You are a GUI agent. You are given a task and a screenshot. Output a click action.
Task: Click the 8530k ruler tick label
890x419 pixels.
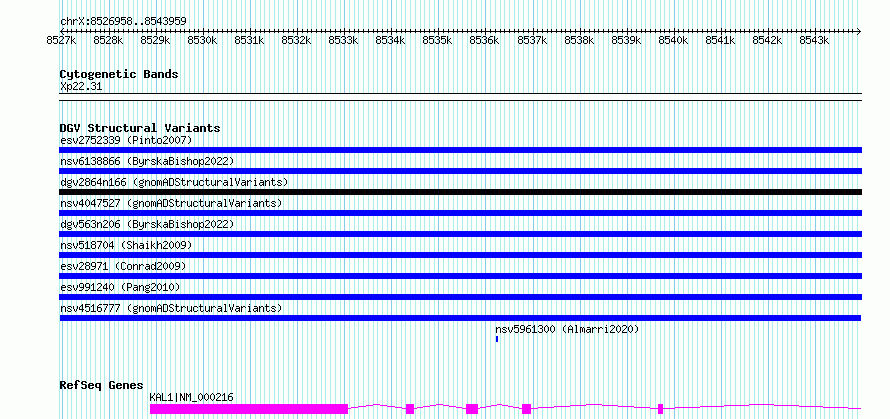pyautogui.click(x=203, y=41)
